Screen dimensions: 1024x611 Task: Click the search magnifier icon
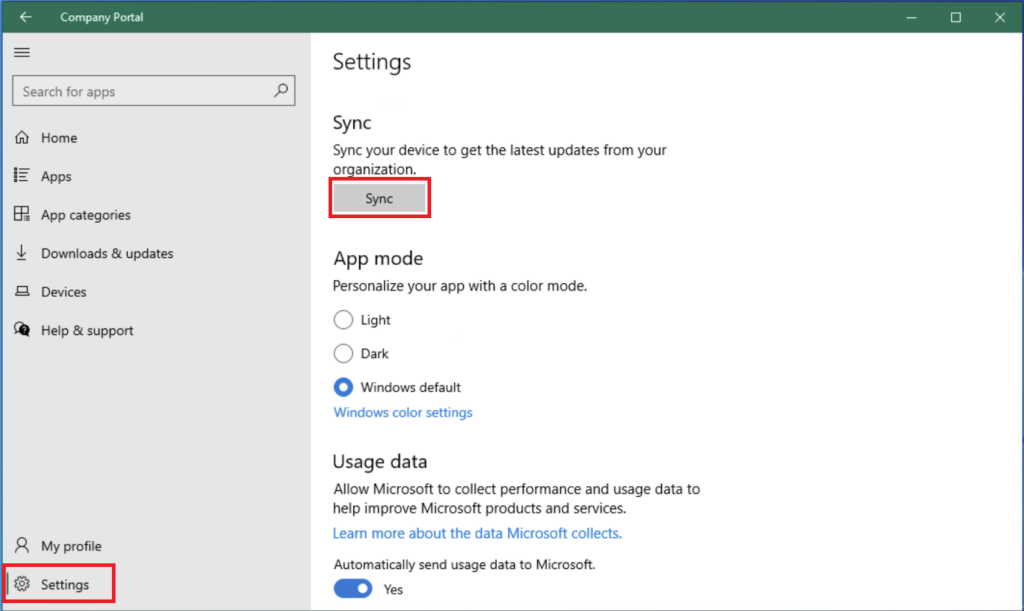click(x=281, y=91)
